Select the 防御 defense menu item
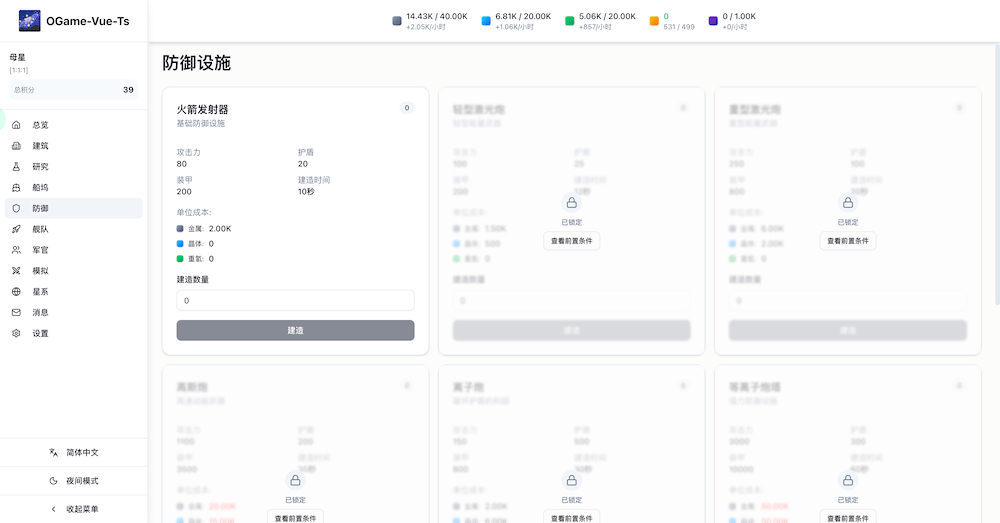 [40, 209]
